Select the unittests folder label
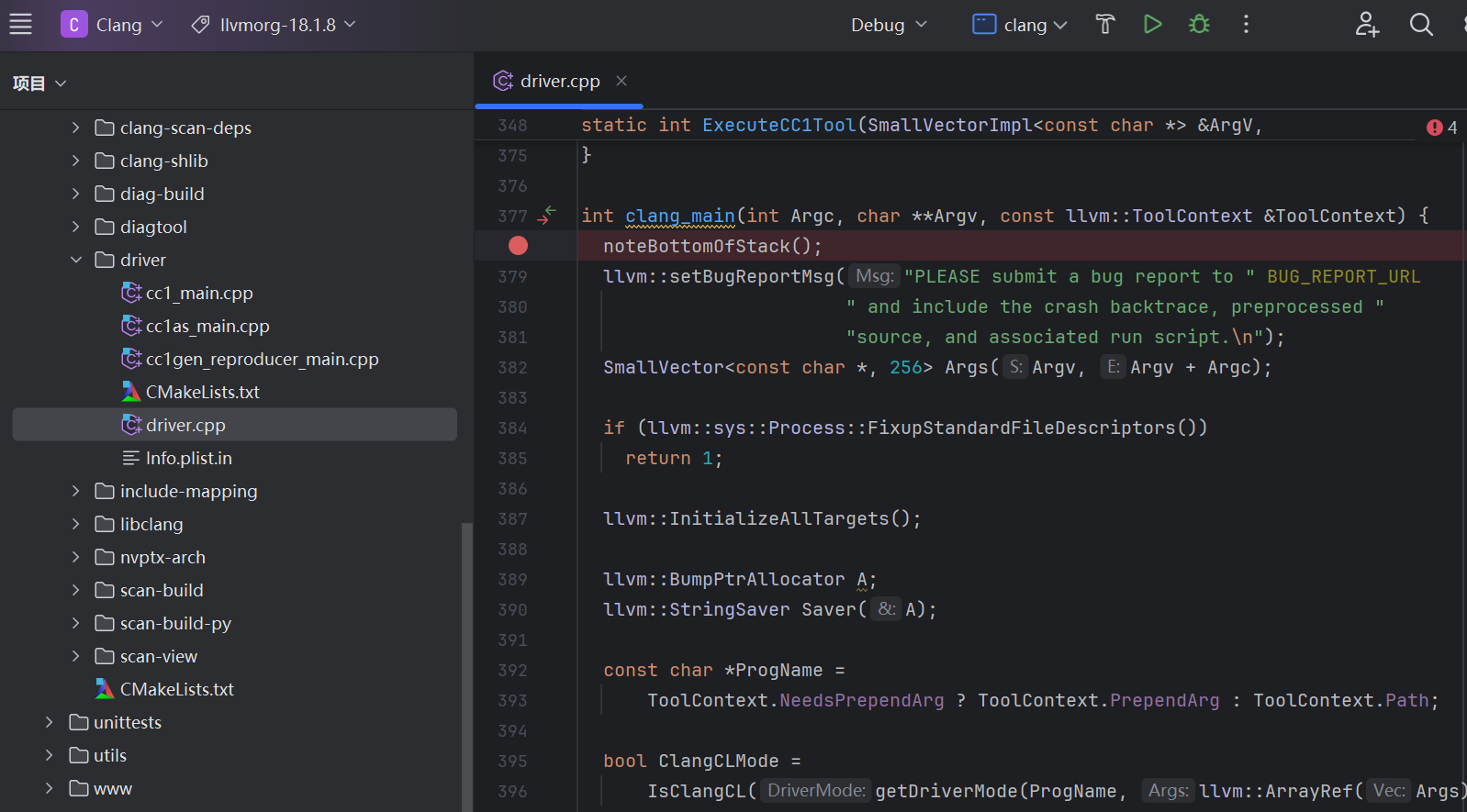 click(x=128, y=722)
